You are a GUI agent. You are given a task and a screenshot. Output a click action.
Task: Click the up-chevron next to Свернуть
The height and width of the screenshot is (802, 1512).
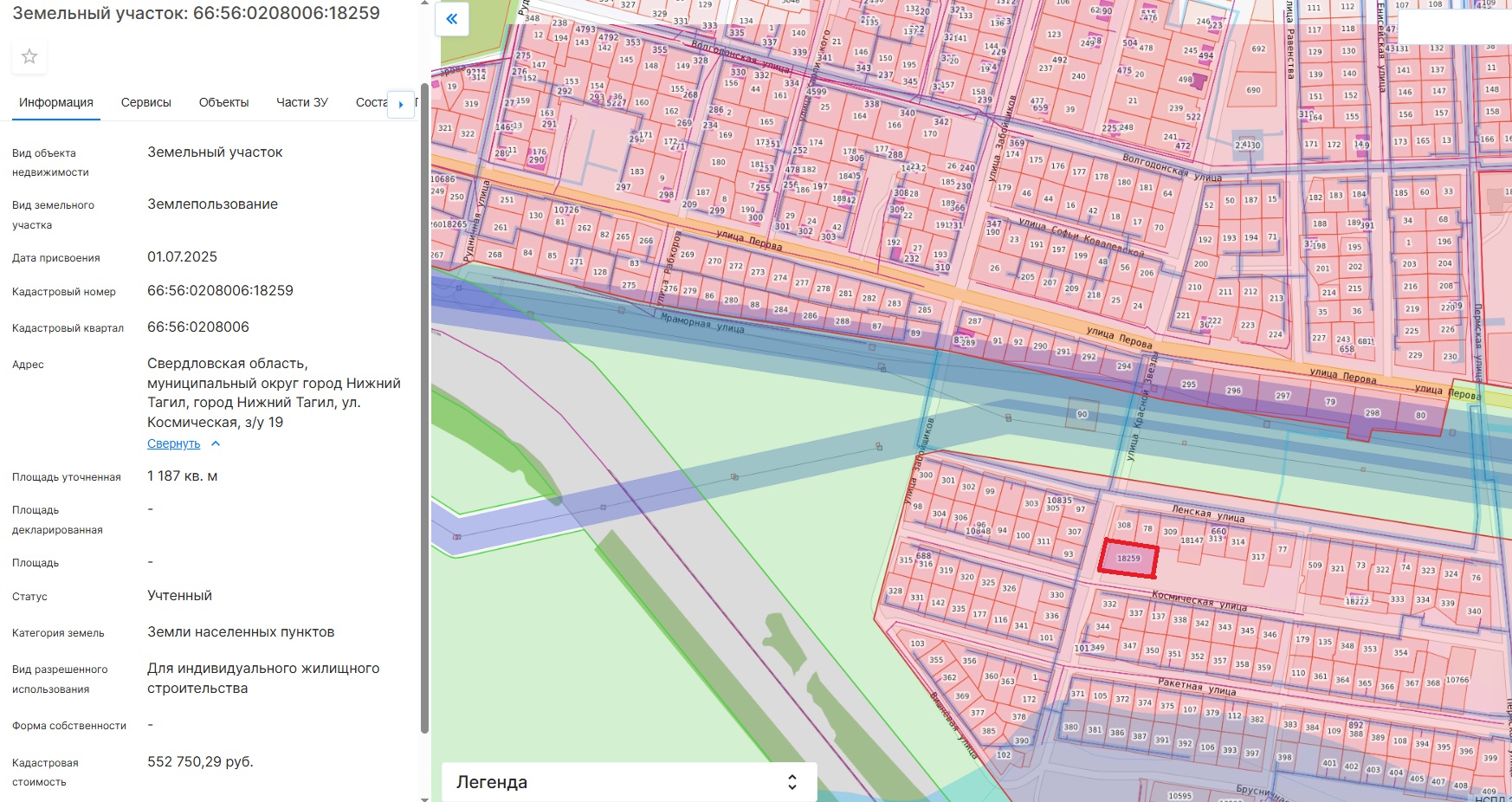point(216,443)
